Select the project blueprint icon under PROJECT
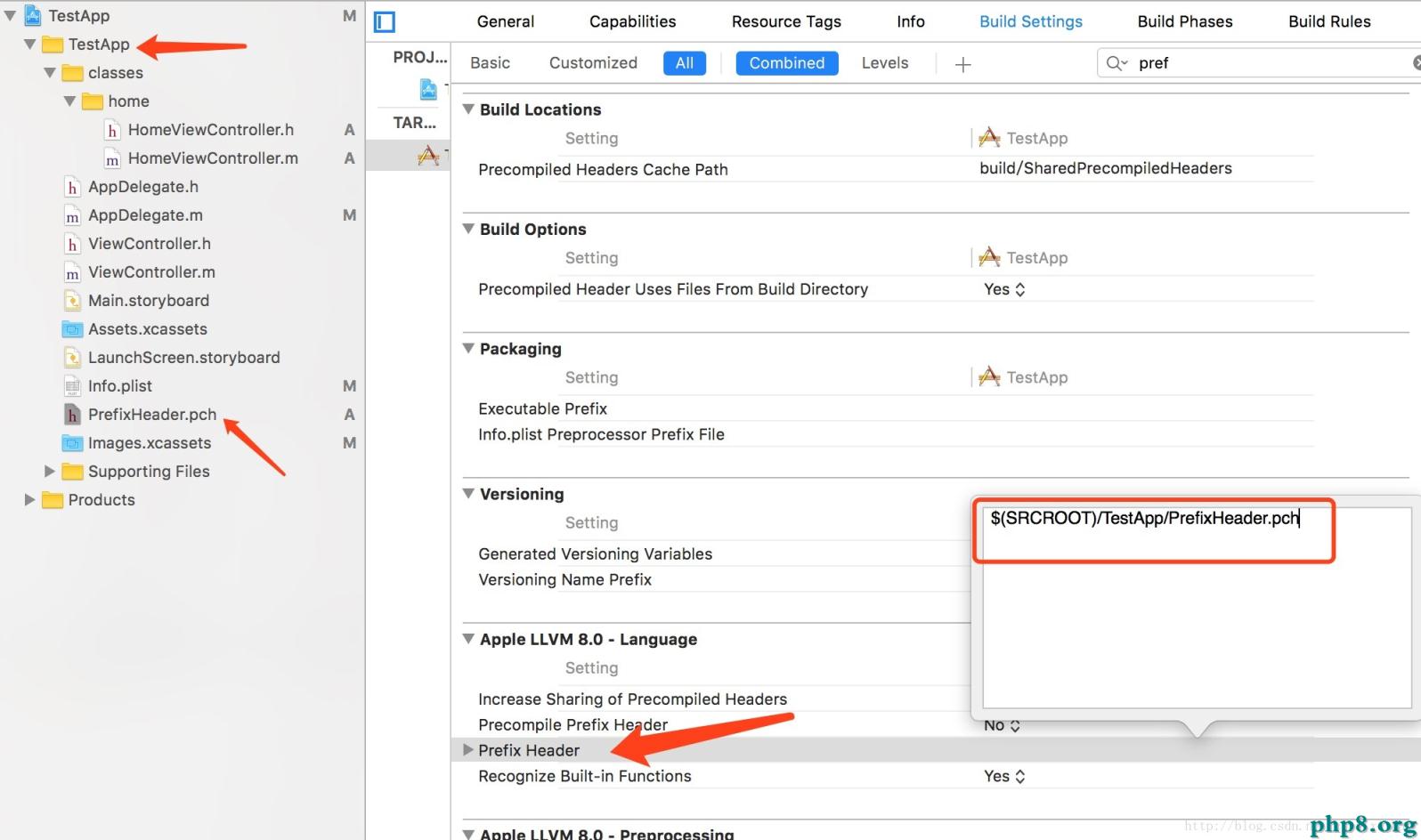The image size is (1421, 840). point(428,89)
